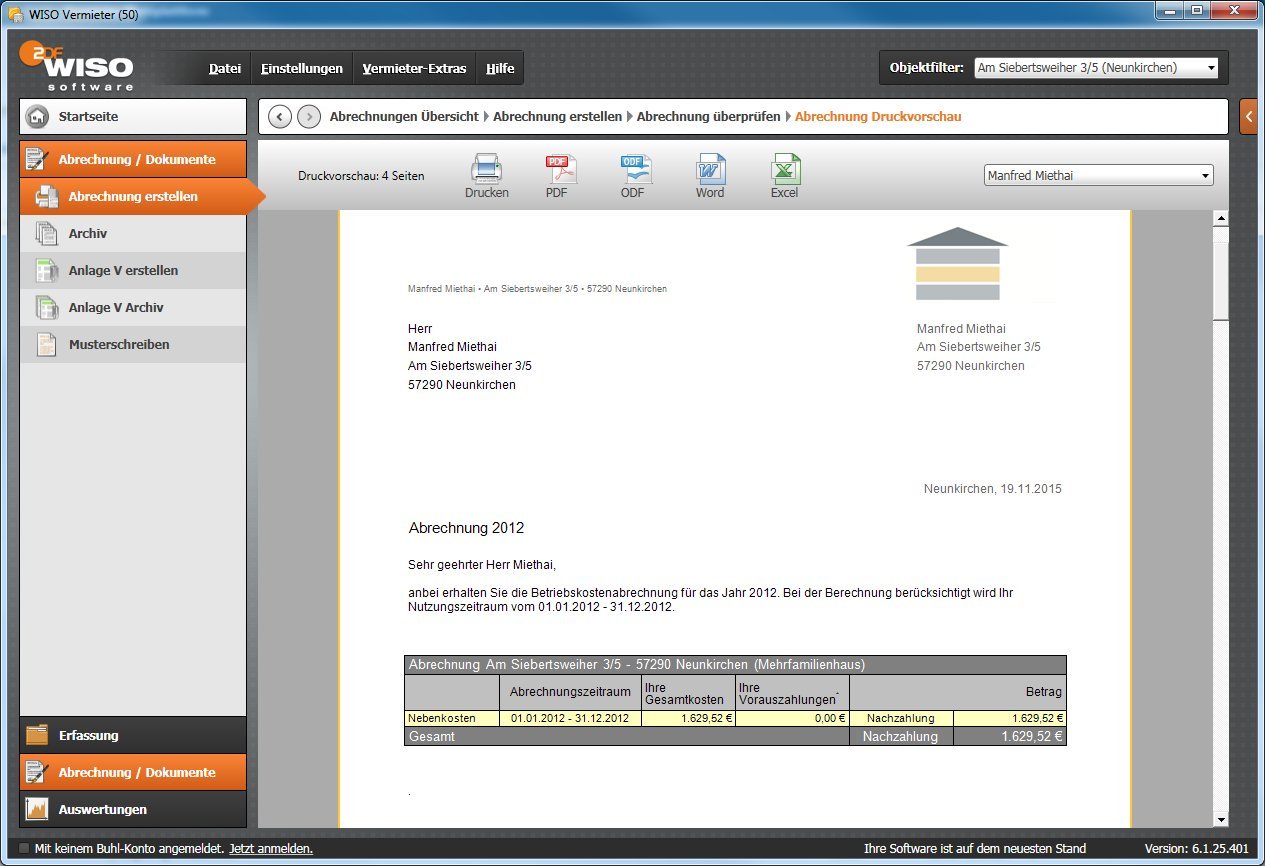Select the Anlage V erstellen sidebar item
Viewport: 1265px width, 866px height.
coord(133,271)
